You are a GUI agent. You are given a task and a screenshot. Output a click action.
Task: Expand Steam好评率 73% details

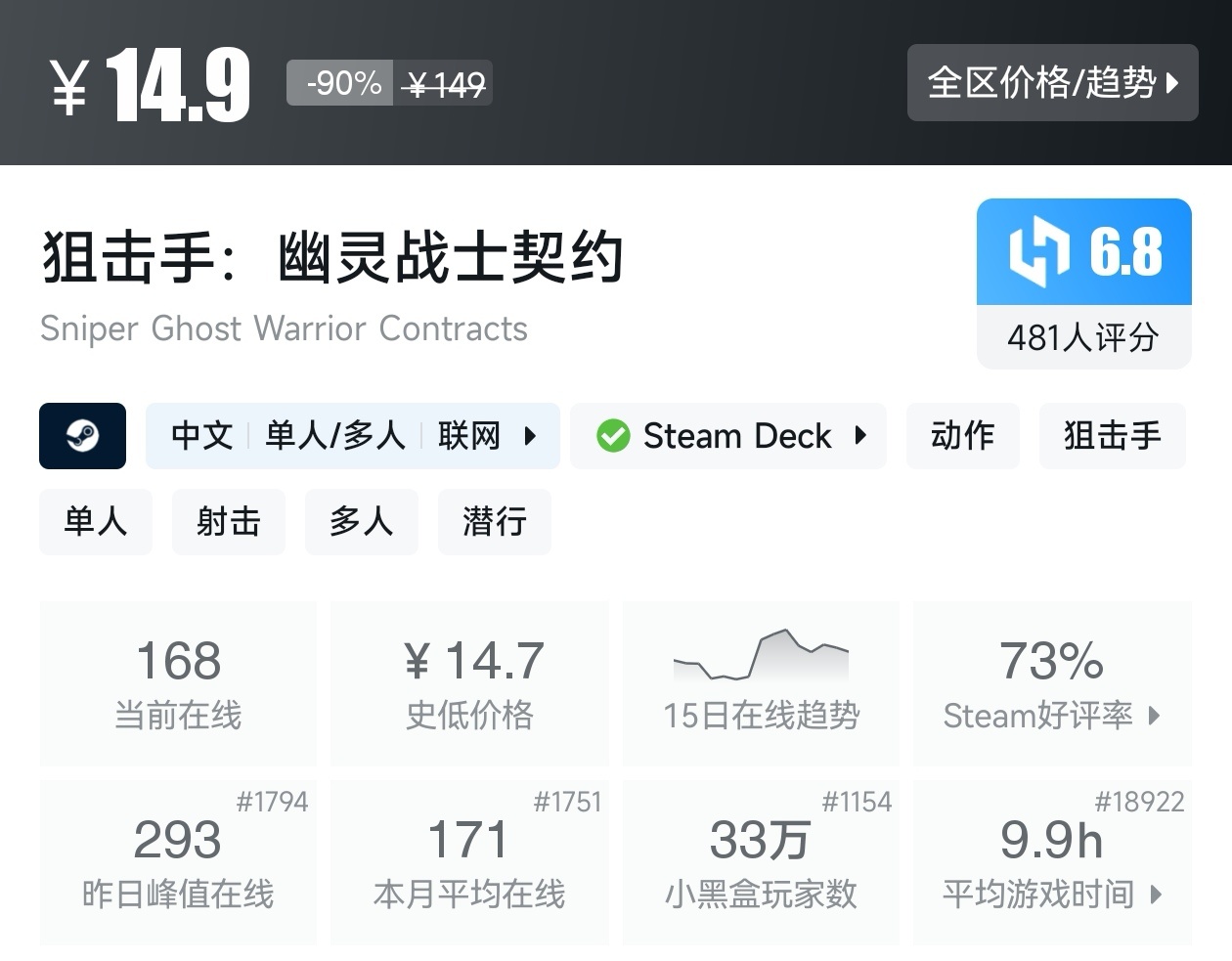point(1052,683)
